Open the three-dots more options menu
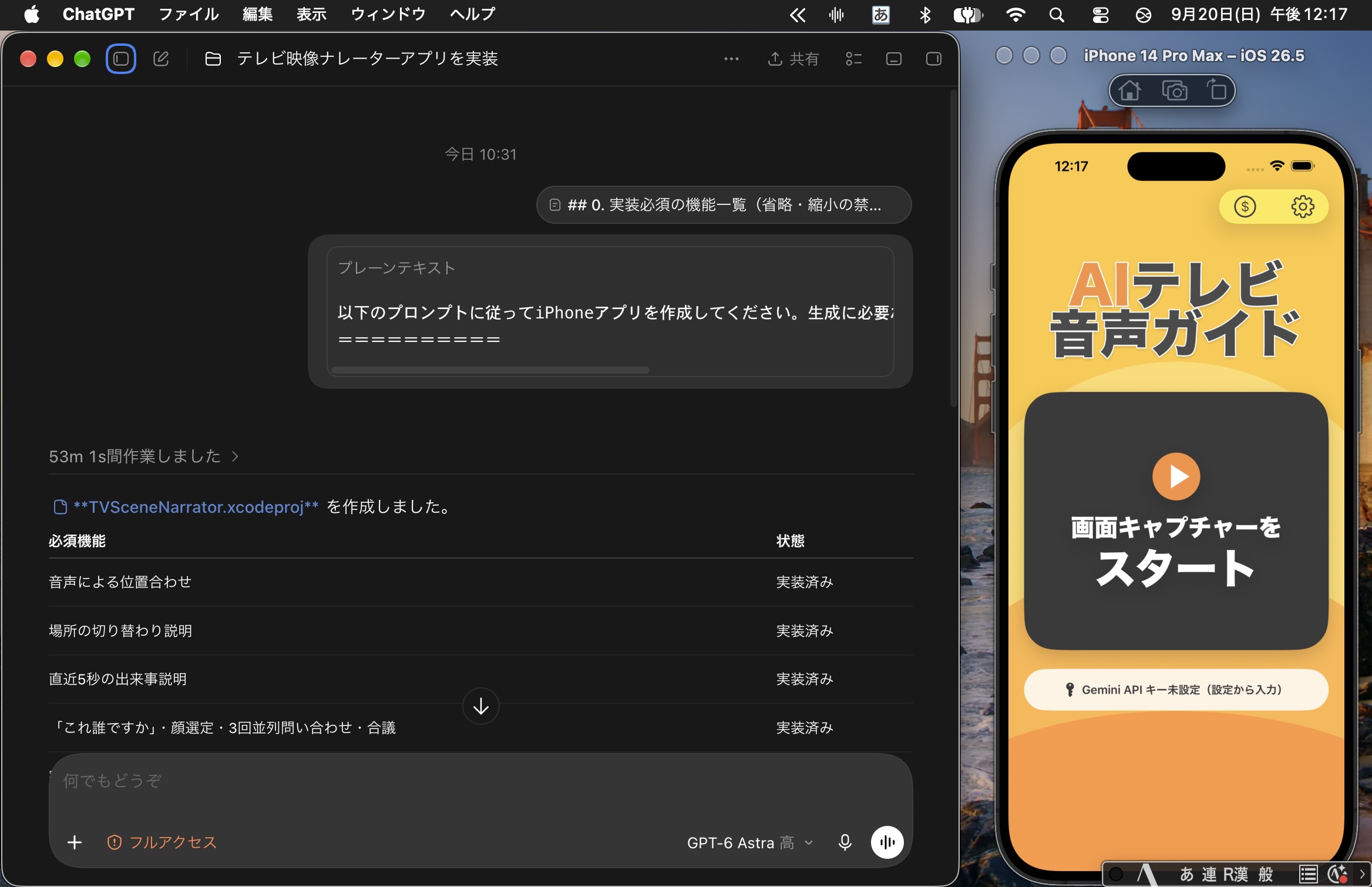The image size is (1372, 887). (731, 59)
